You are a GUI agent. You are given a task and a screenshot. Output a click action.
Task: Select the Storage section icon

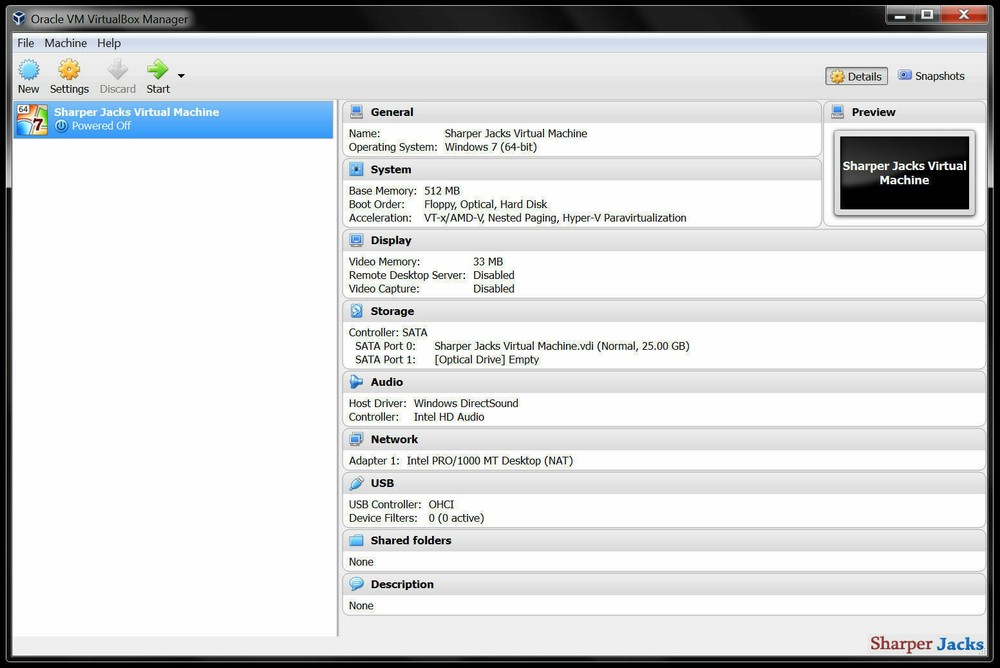357,311
